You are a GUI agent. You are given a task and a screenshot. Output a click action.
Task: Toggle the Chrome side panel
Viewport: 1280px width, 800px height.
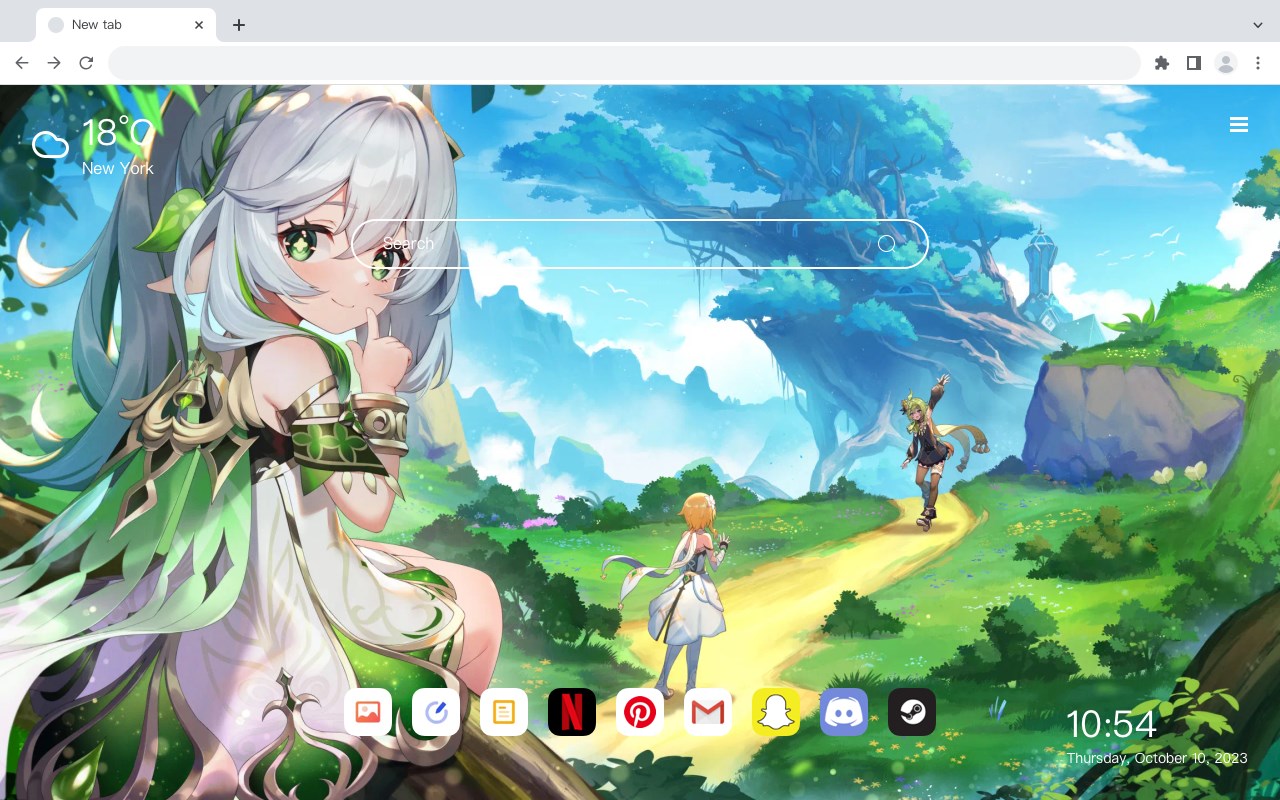pos(1193,63)
